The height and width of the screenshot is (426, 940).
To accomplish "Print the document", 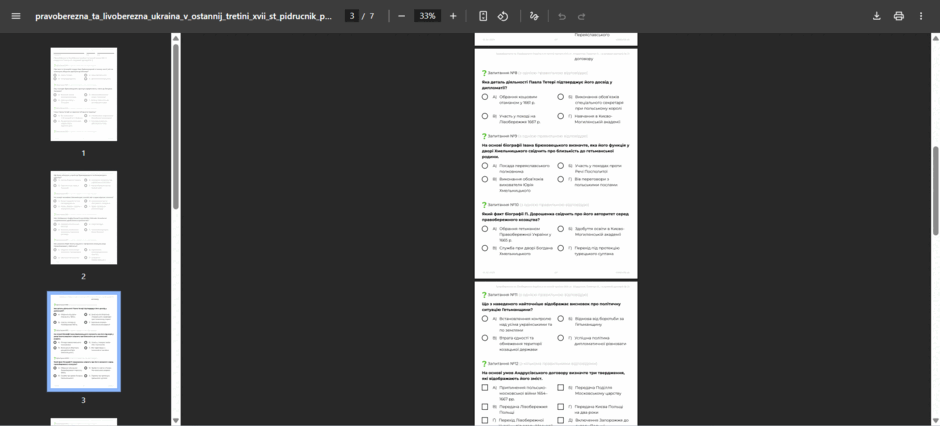I will click(x=899, y=16).
